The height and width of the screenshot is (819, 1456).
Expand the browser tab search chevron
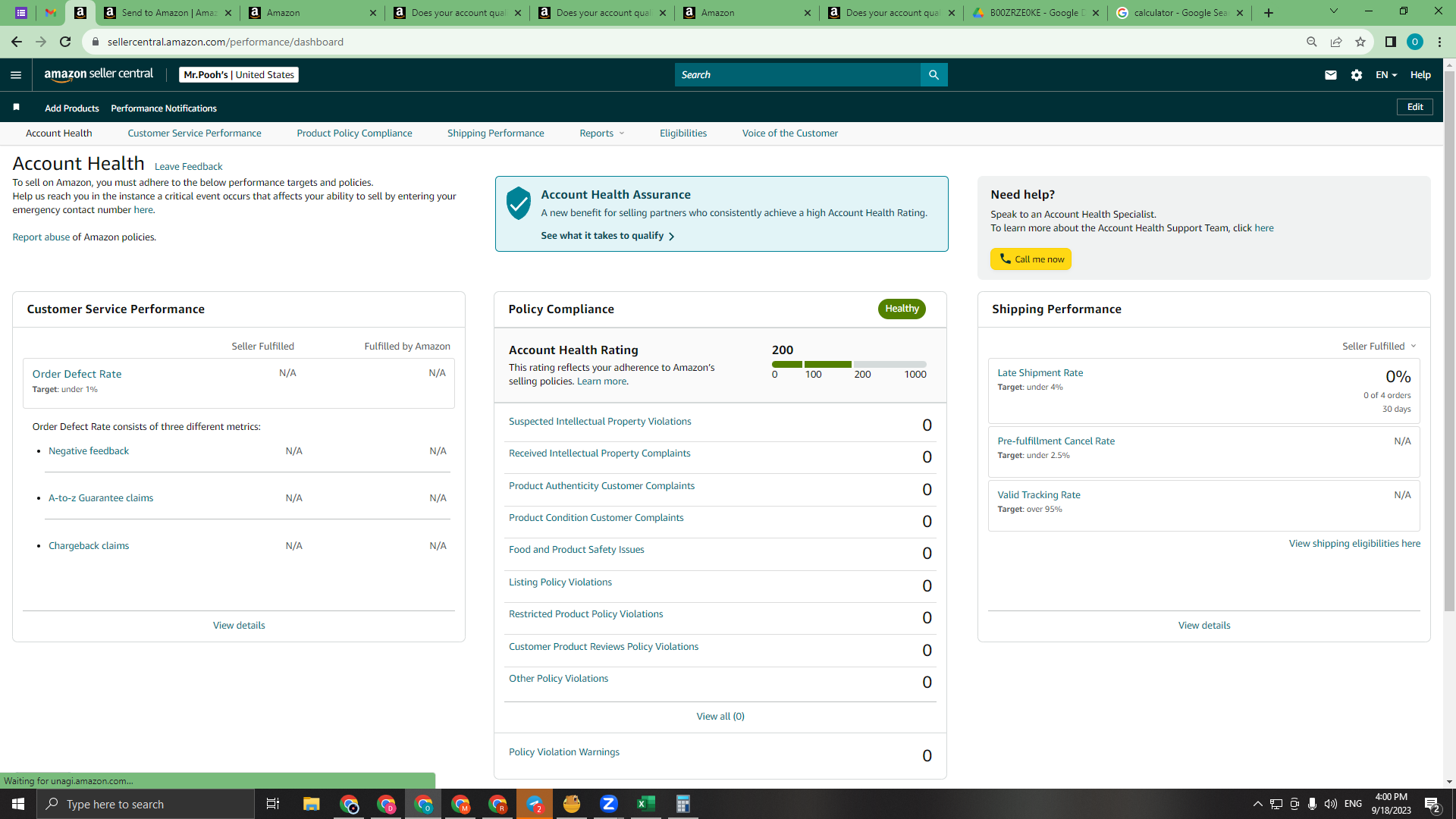click(x=1334, y=11)
